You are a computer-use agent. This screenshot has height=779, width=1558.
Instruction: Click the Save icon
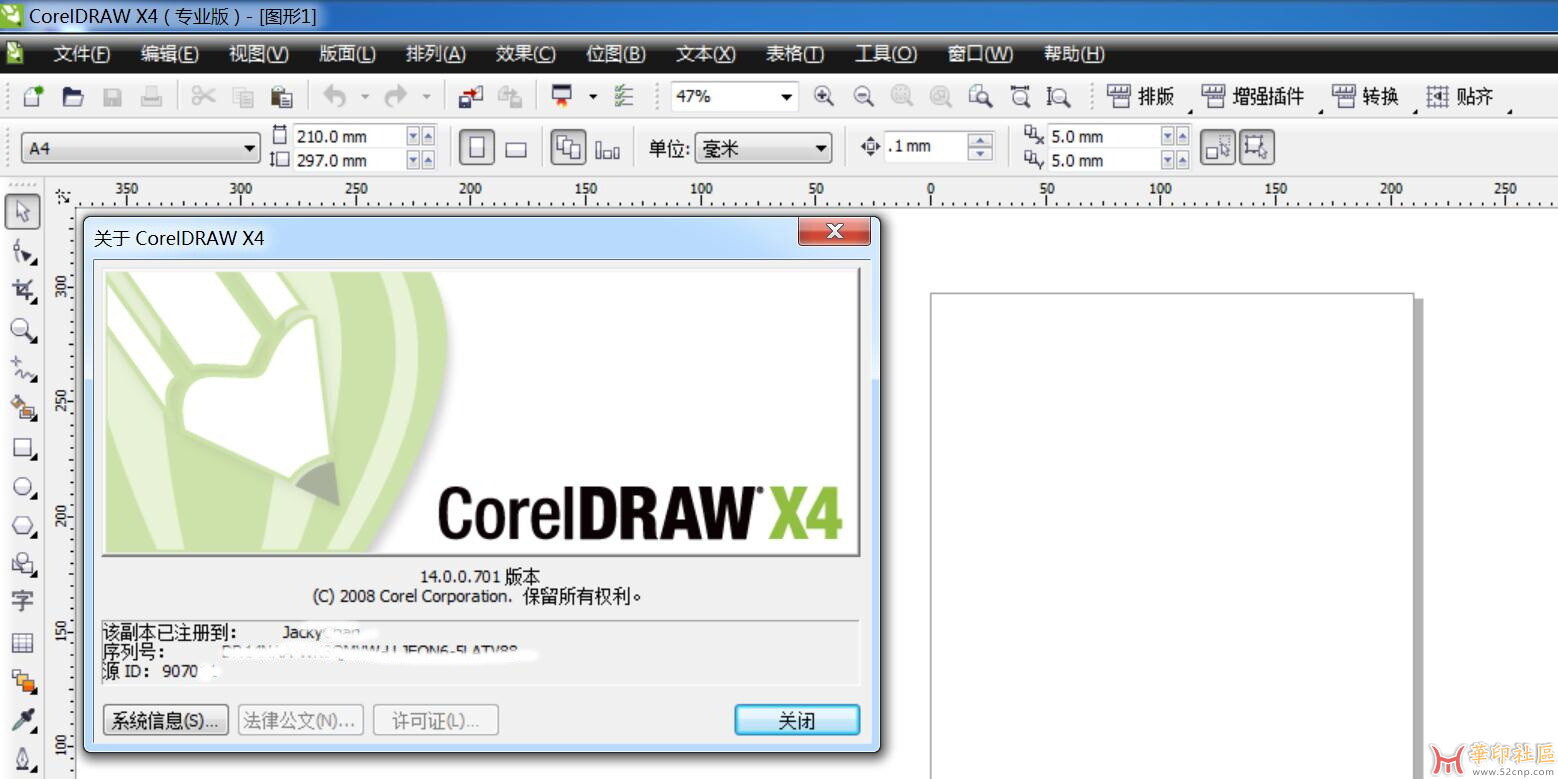112,96
